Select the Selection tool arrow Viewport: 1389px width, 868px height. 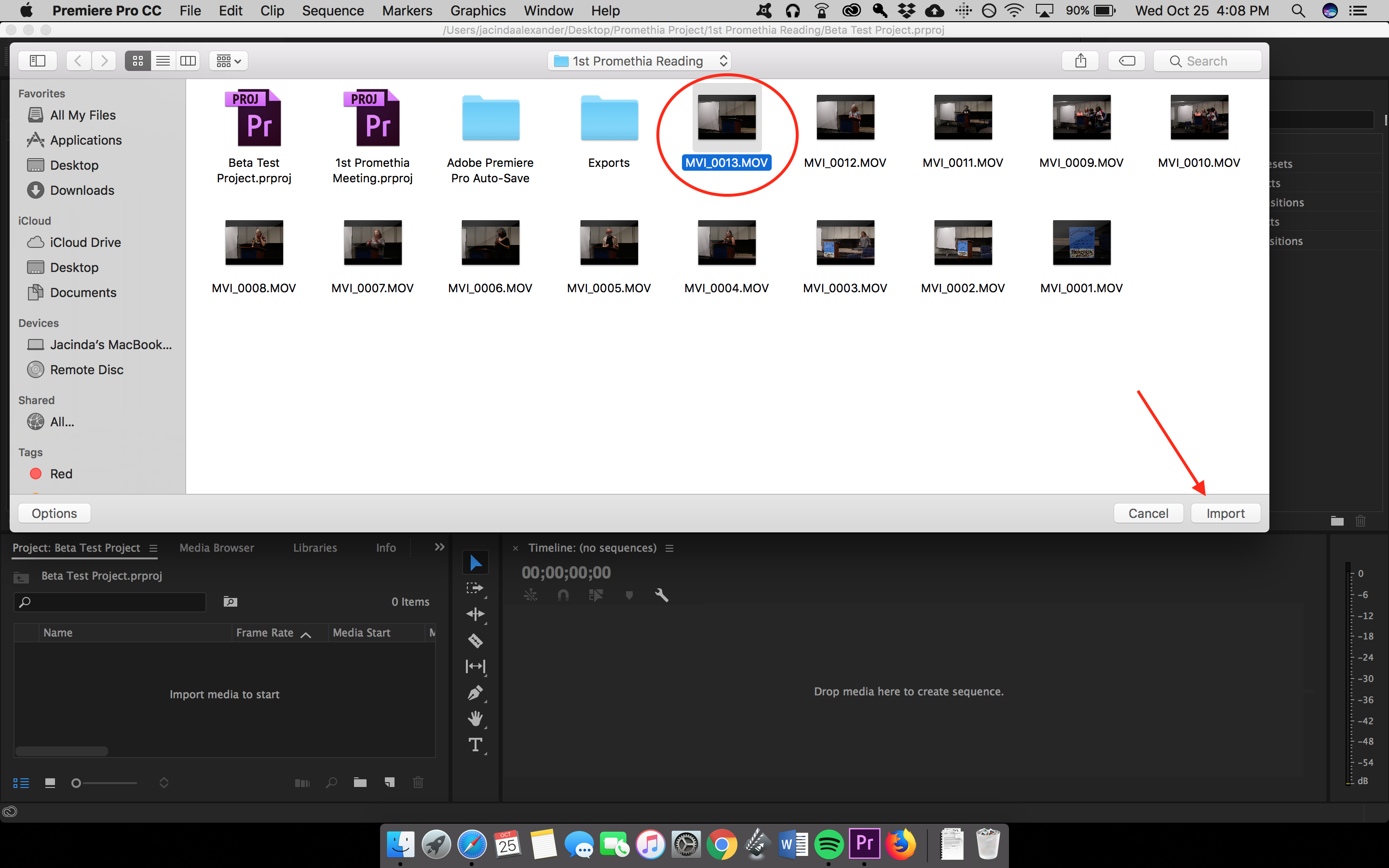(475, 563)
